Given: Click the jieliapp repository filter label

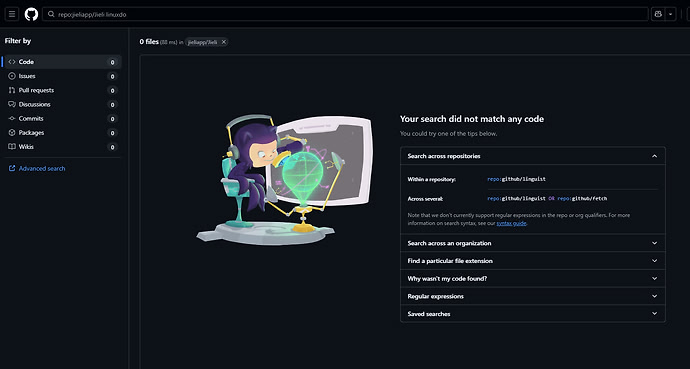Looking at the screenshot, I should (x=202, y=42).
